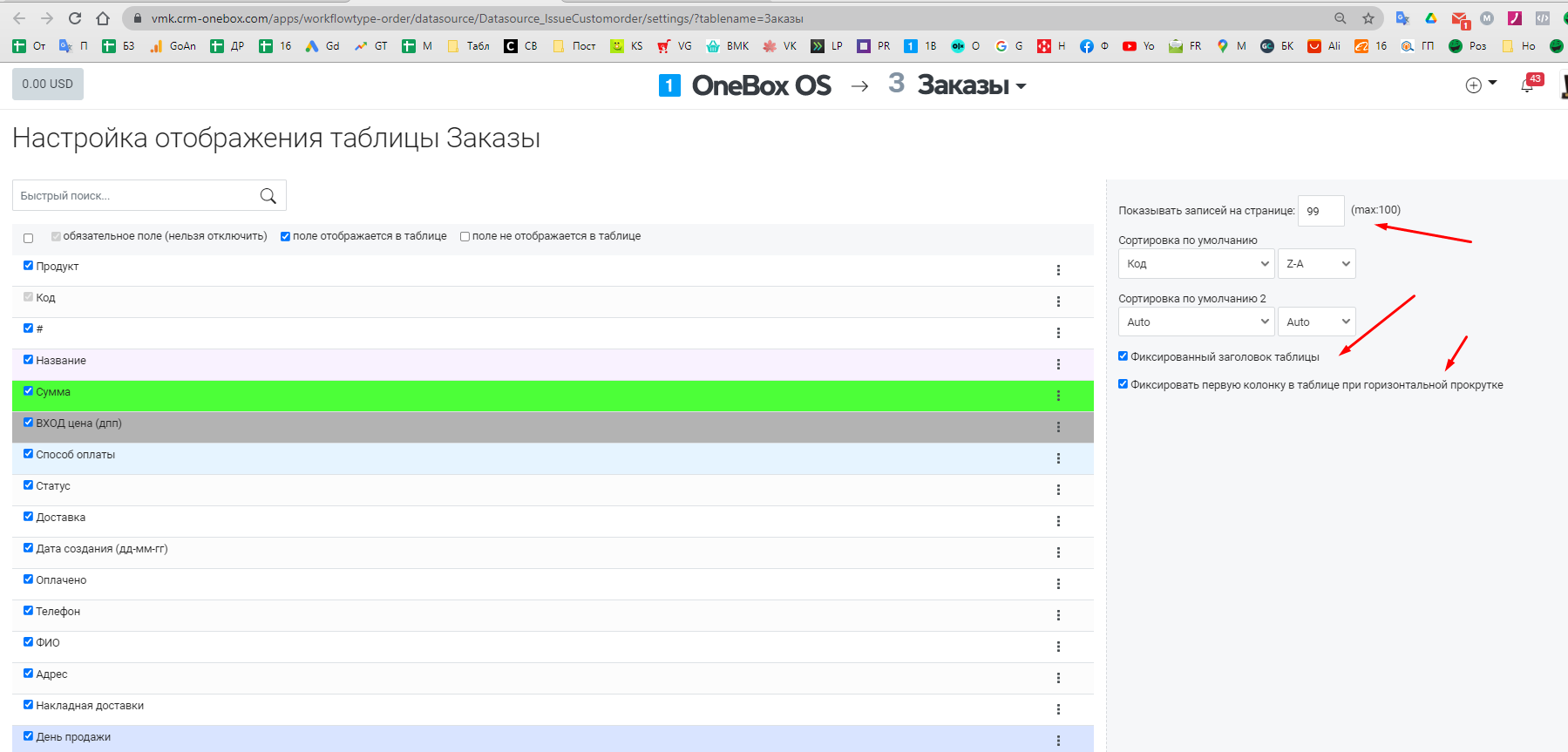The height and width of the screenshot is (752, 1568).
Task: Check the select-all checkbox in legend row
Action: [x=28, y=238]
